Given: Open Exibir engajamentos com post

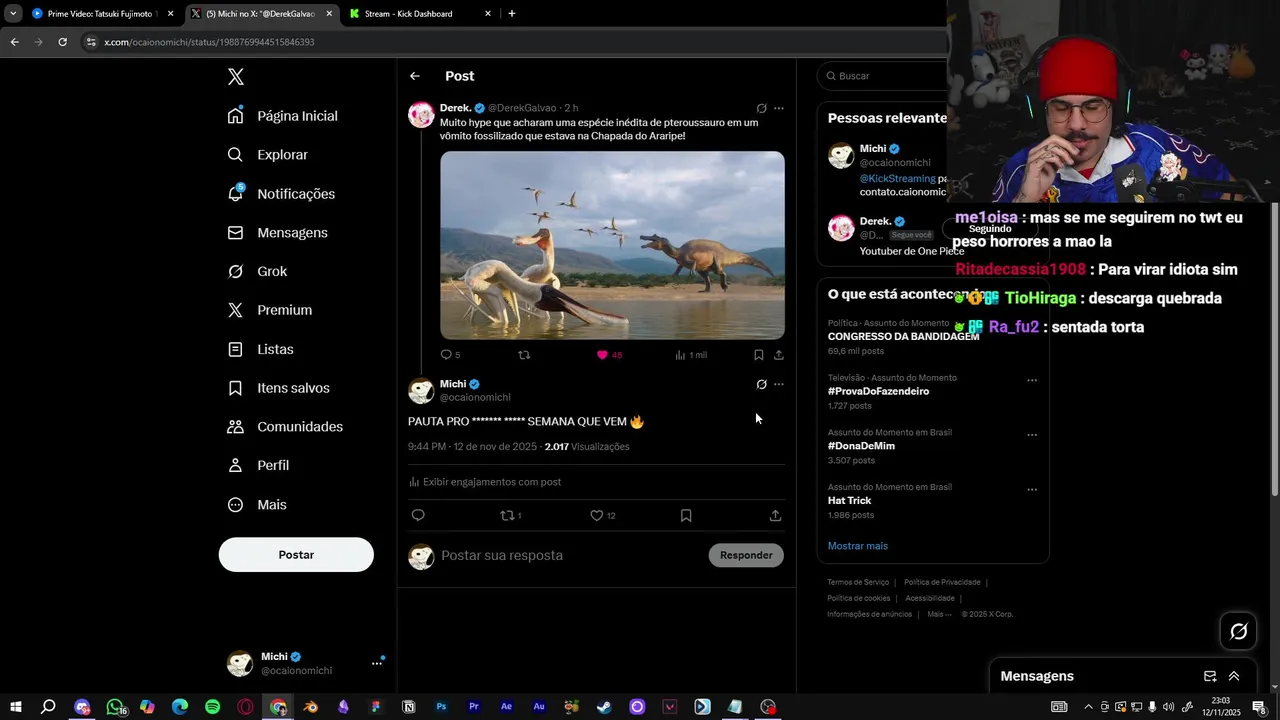Looking at the screenshot, I should (x=485, y=482).
